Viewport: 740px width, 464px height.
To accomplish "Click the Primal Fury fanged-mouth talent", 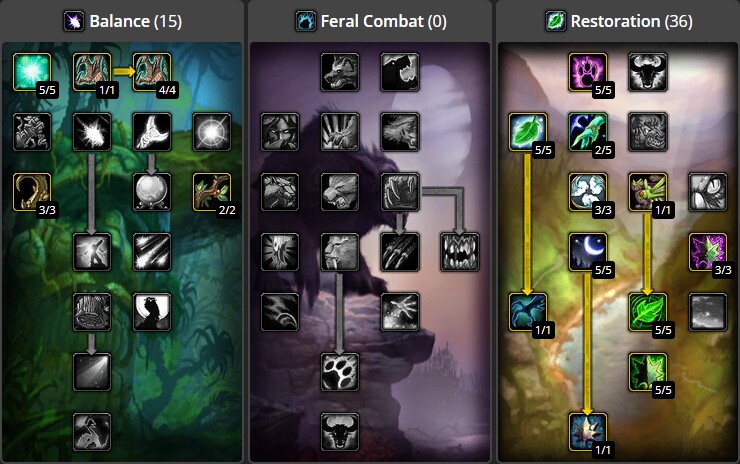I will [459, 252].
